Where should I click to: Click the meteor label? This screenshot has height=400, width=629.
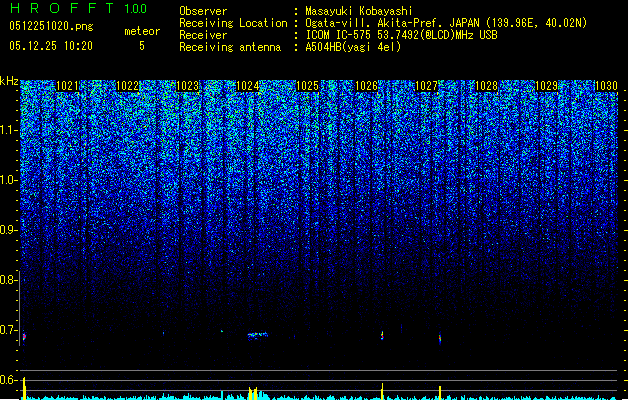click(x=142, y=31)
